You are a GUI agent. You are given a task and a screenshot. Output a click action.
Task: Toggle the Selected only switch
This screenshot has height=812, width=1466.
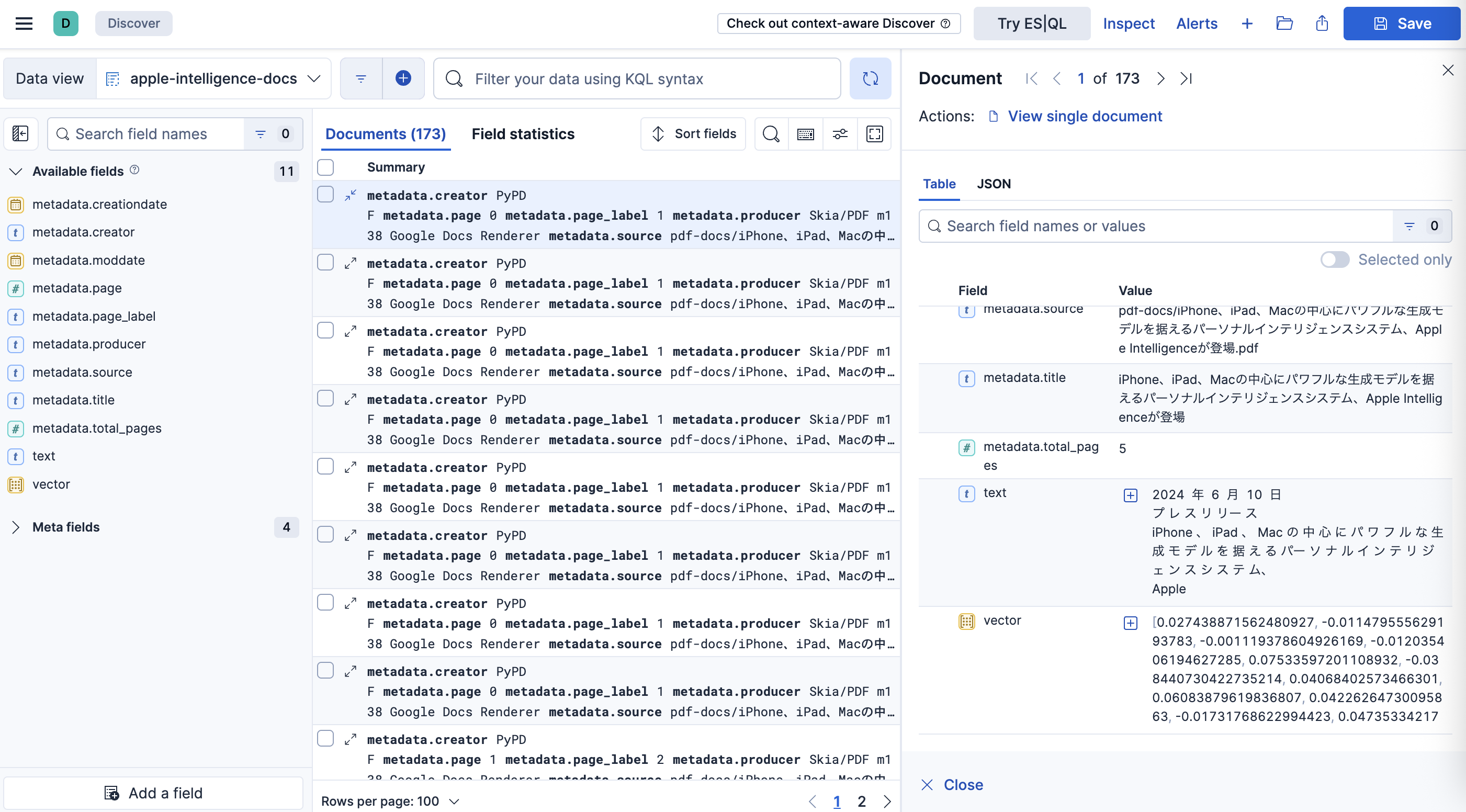1334,260
